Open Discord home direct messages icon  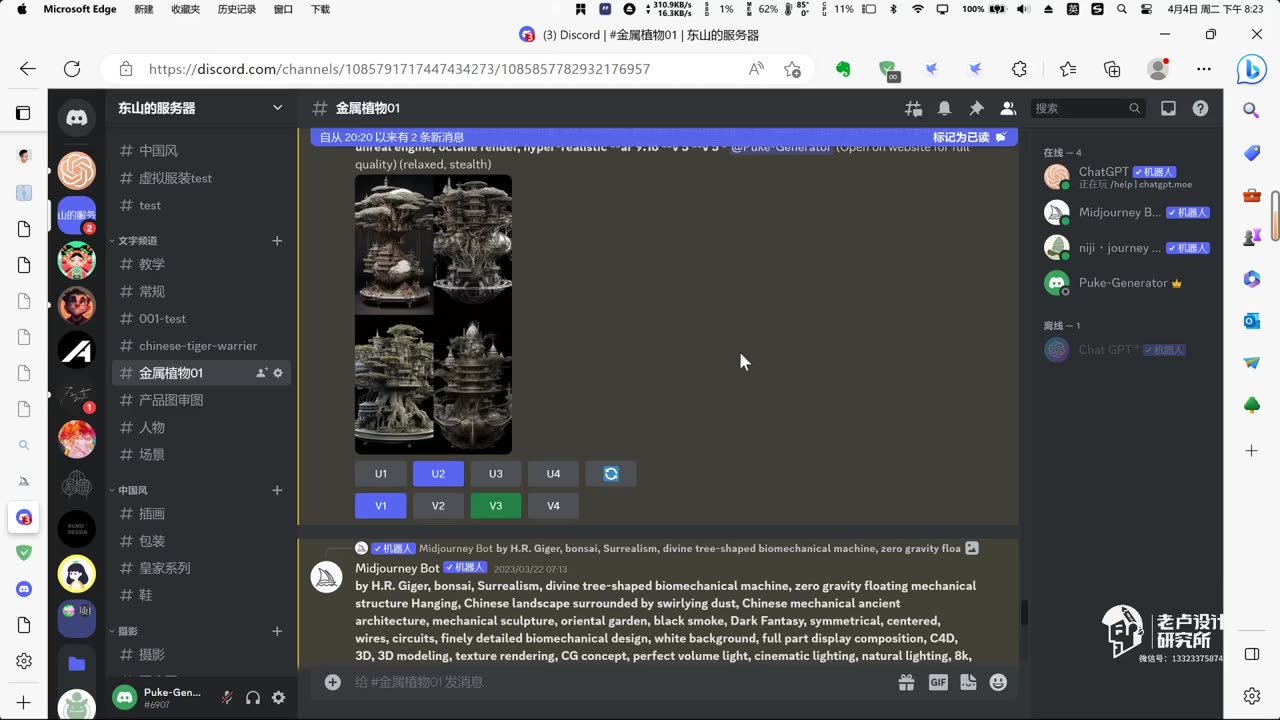[77, 117]
